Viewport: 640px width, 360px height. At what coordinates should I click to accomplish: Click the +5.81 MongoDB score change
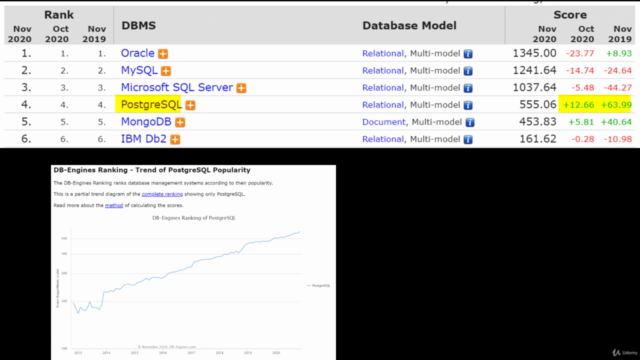tap(581, 122)
